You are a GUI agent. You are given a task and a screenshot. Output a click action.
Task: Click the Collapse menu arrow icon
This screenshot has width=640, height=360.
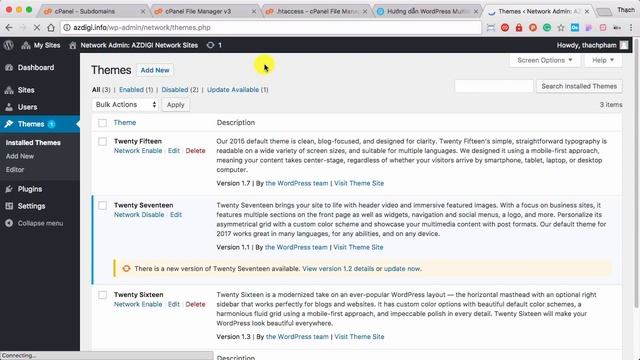9,224
